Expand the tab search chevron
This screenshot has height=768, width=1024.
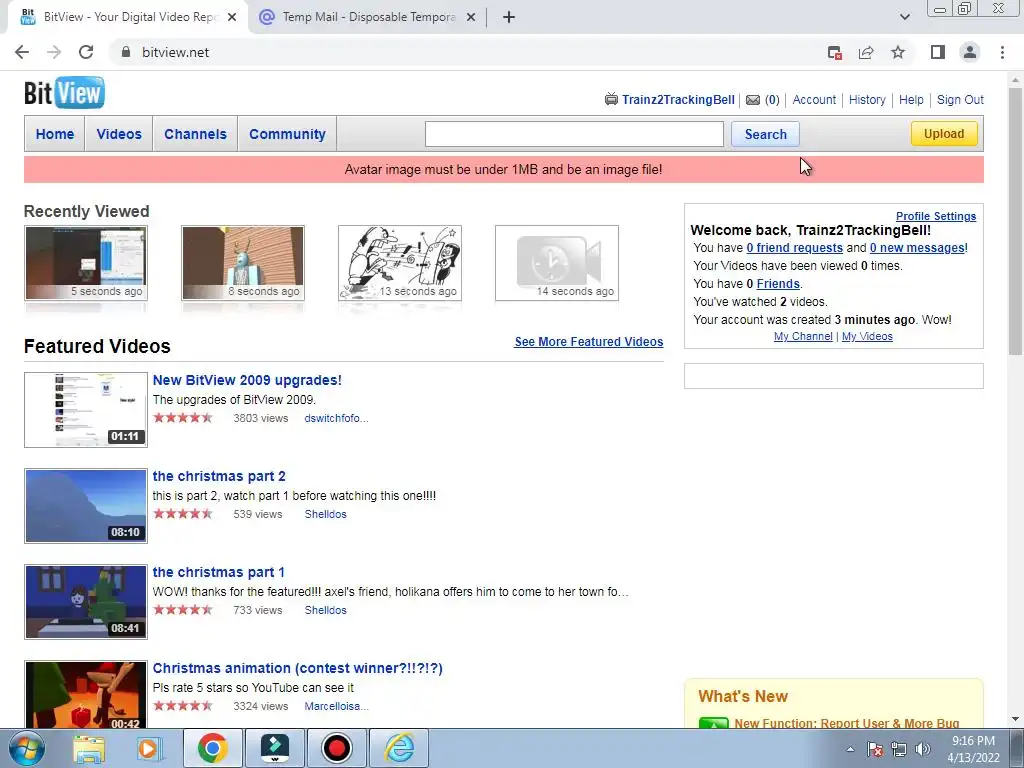tap(904, 17)
